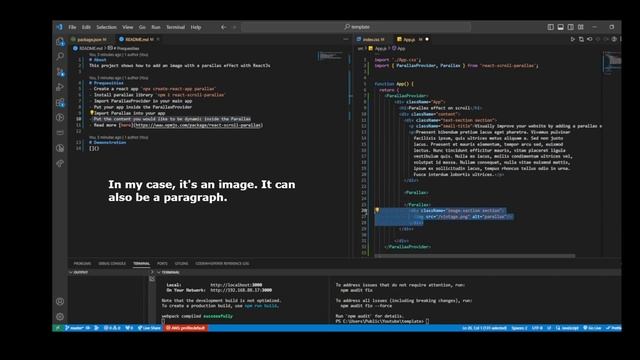Toggle the secondary side bar layout icon
The width and height of the screenshot is (640, 360).
(x=571, y=27)
